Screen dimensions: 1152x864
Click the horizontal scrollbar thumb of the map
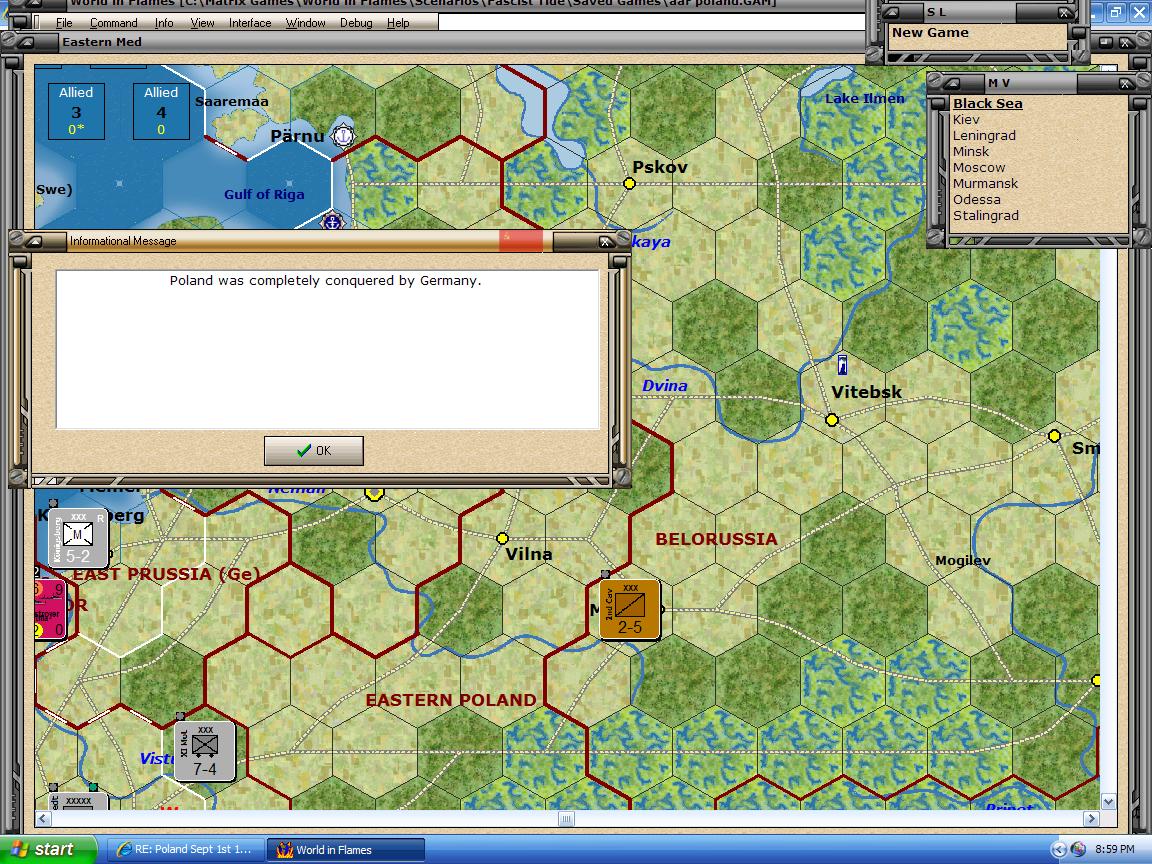click(x=566, y=818)
